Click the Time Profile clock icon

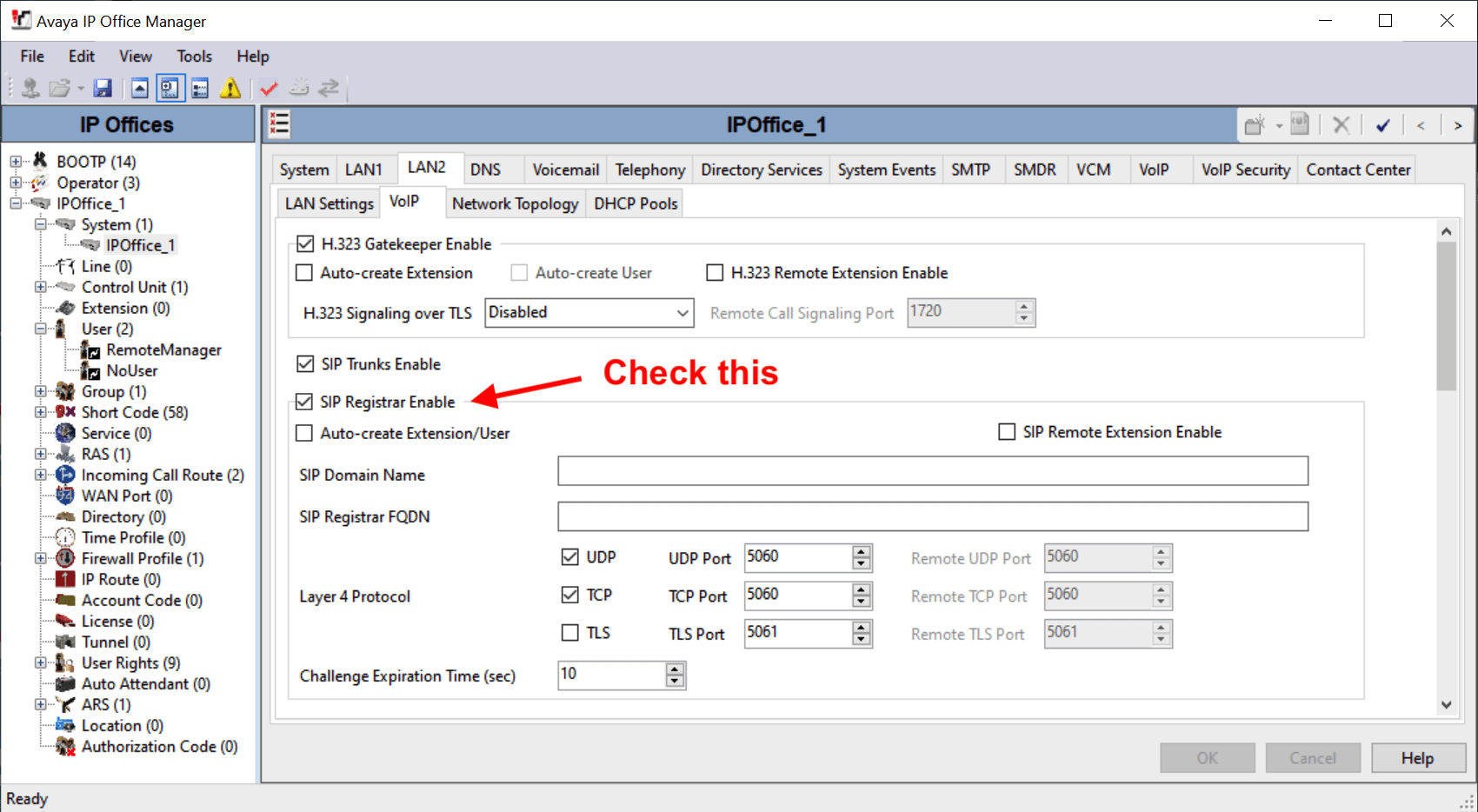tap(65, 537)
